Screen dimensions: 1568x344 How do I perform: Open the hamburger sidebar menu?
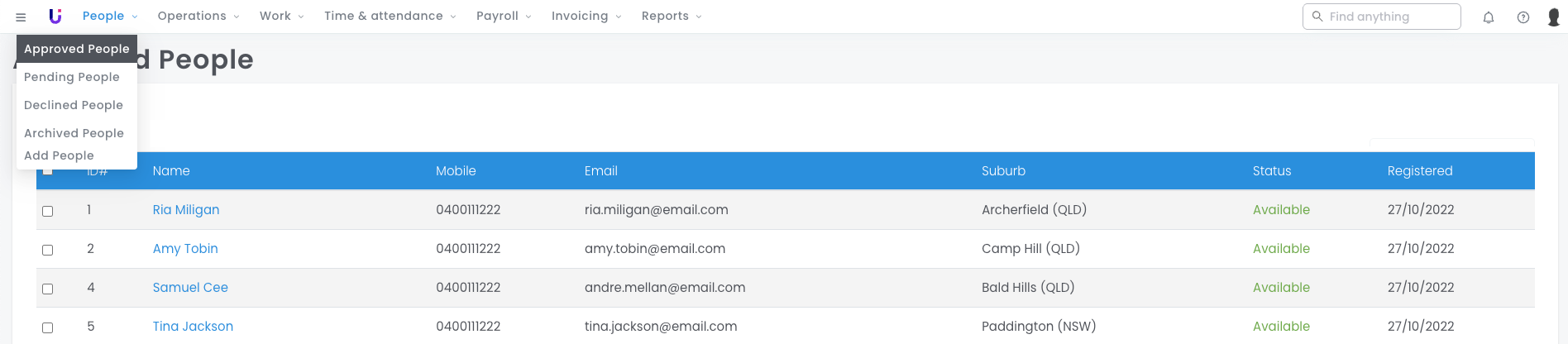[21, 17]
